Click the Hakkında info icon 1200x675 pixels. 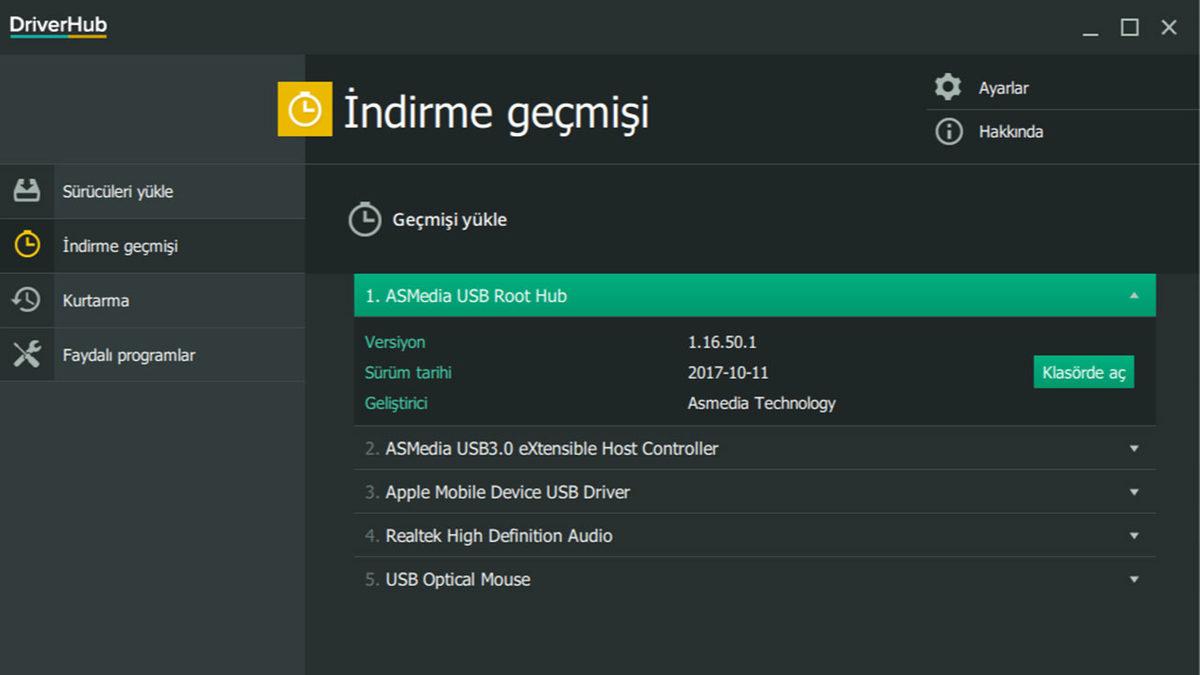pyautogui.click(x=947, y=131)
